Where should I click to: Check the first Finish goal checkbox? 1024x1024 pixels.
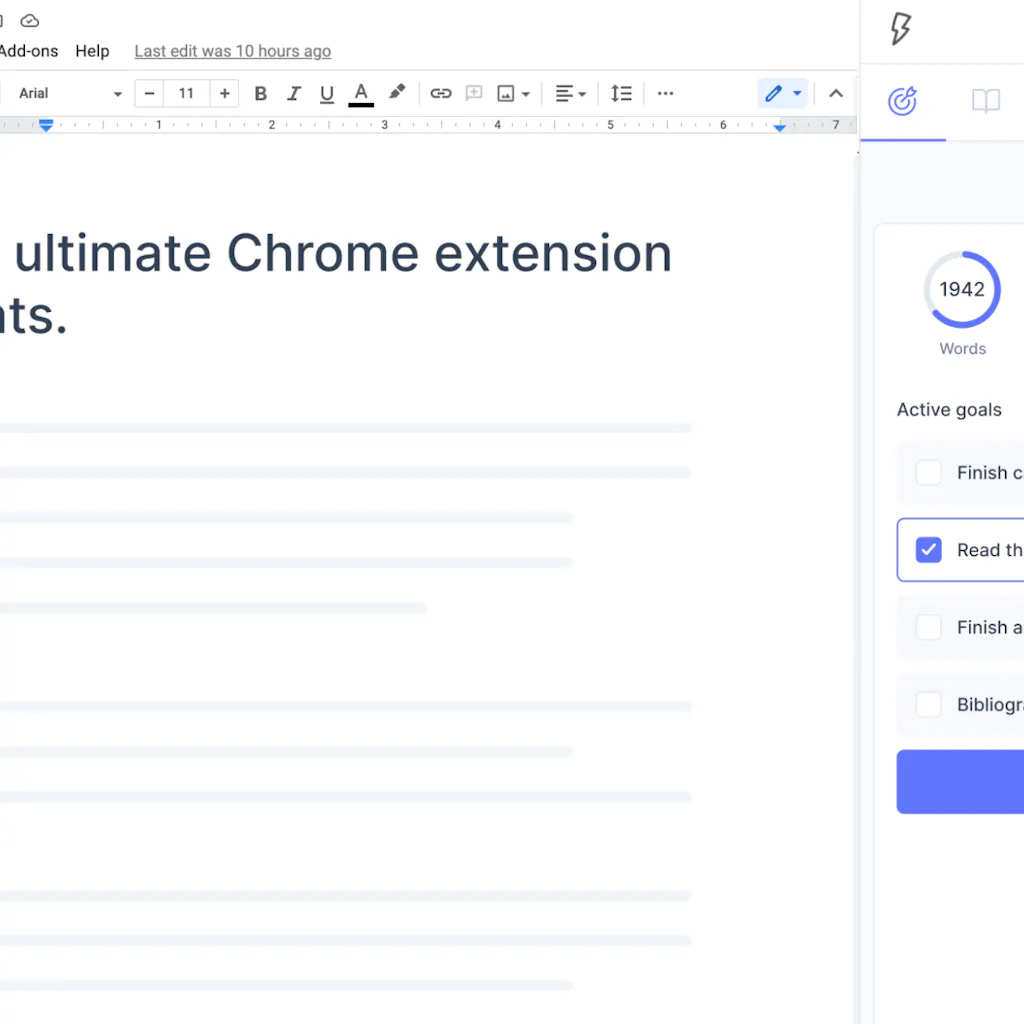tap(929, 473)
